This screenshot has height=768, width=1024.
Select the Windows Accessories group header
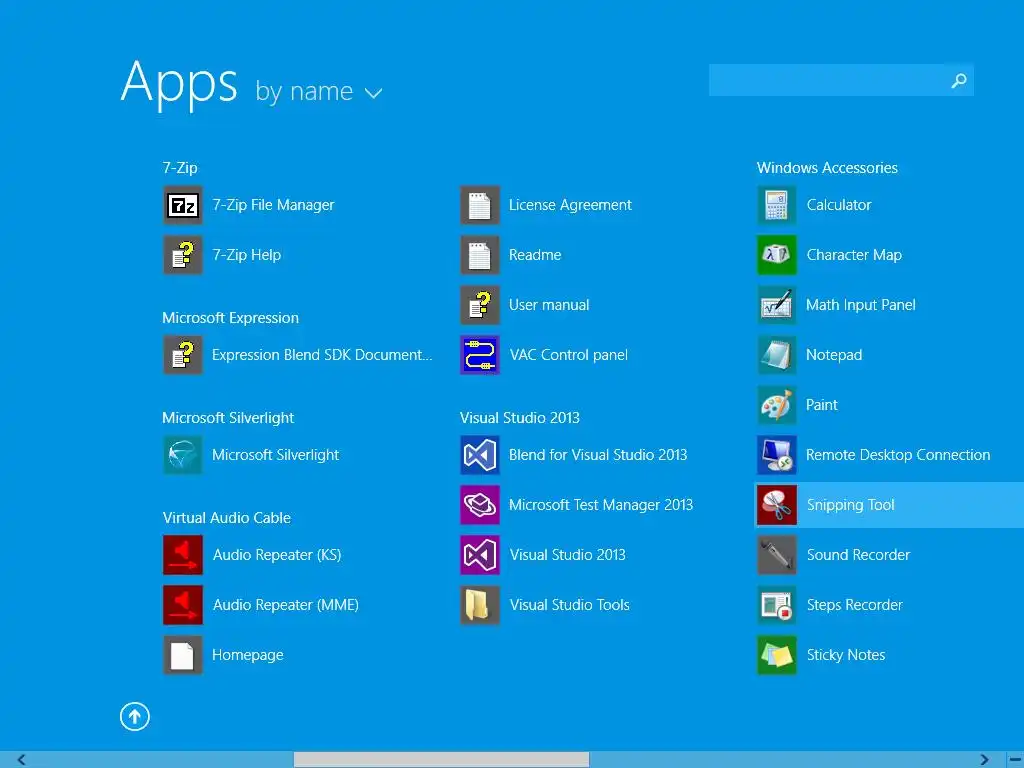827,168
